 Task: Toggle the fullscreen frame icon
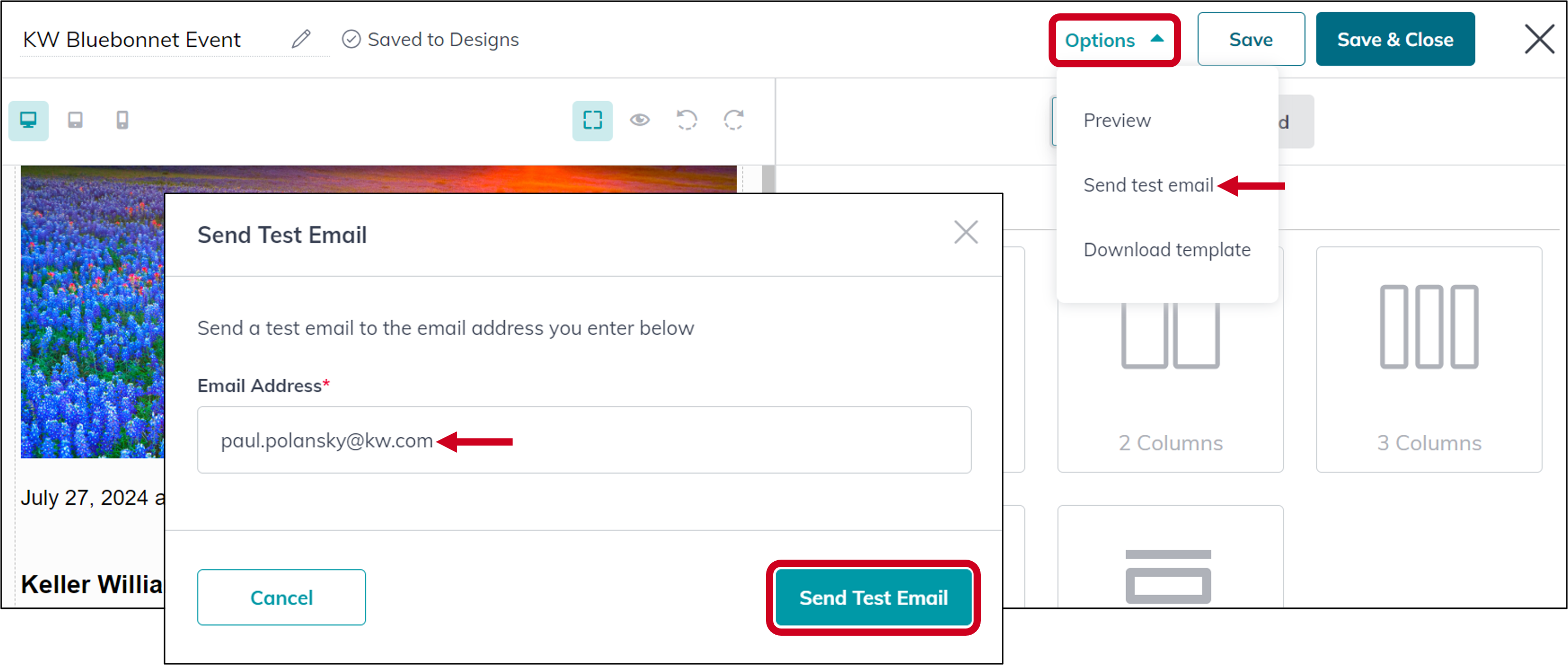(x=592, y=120)
